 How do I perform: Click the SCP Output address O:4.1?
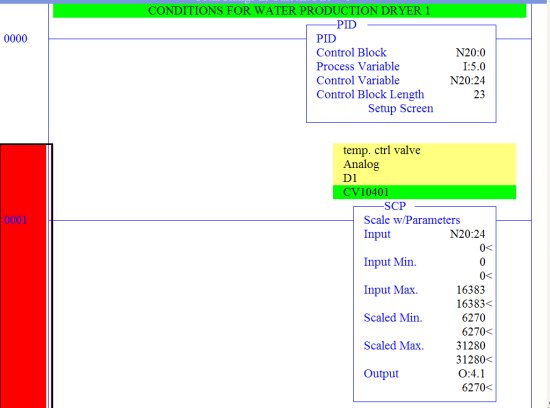(x=471, y=374)
